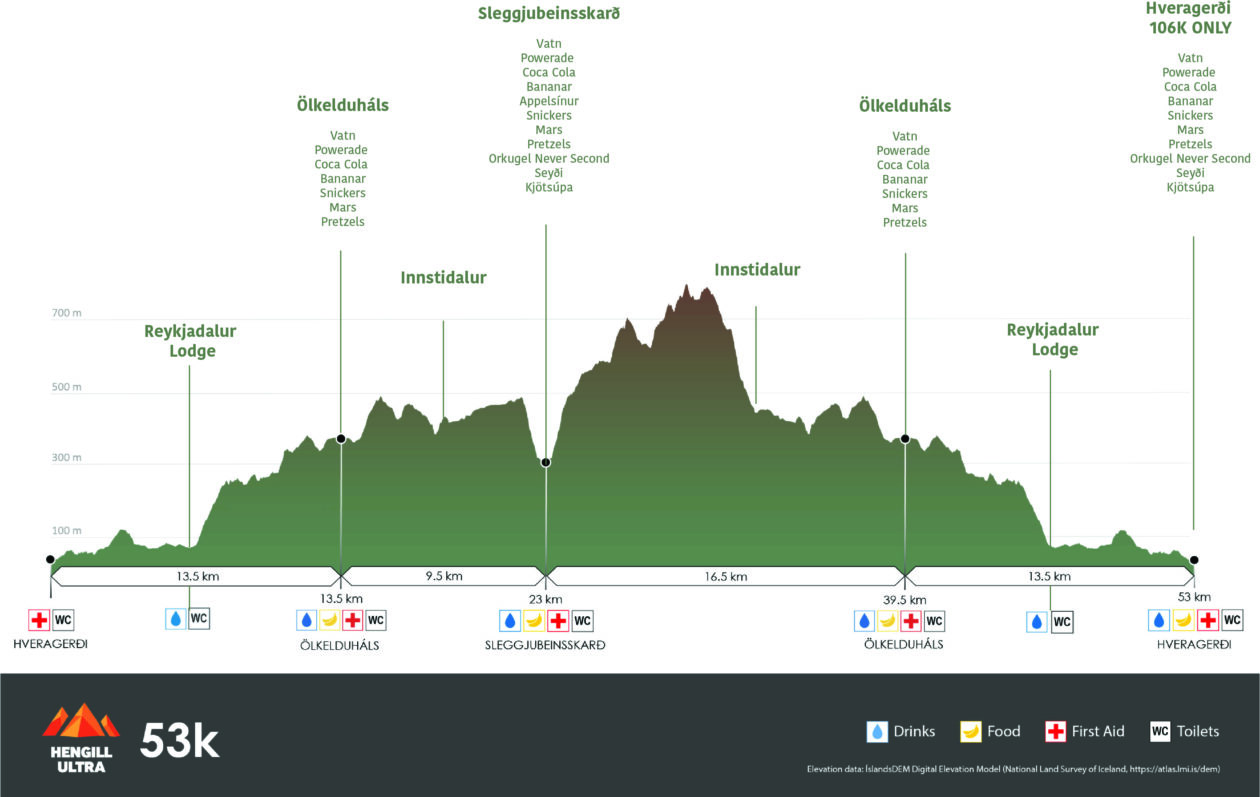Click 'Appelsínur' in Sleggjubeinsskarð supply list
The image size is (1260, 797).
tap(549, 101)
